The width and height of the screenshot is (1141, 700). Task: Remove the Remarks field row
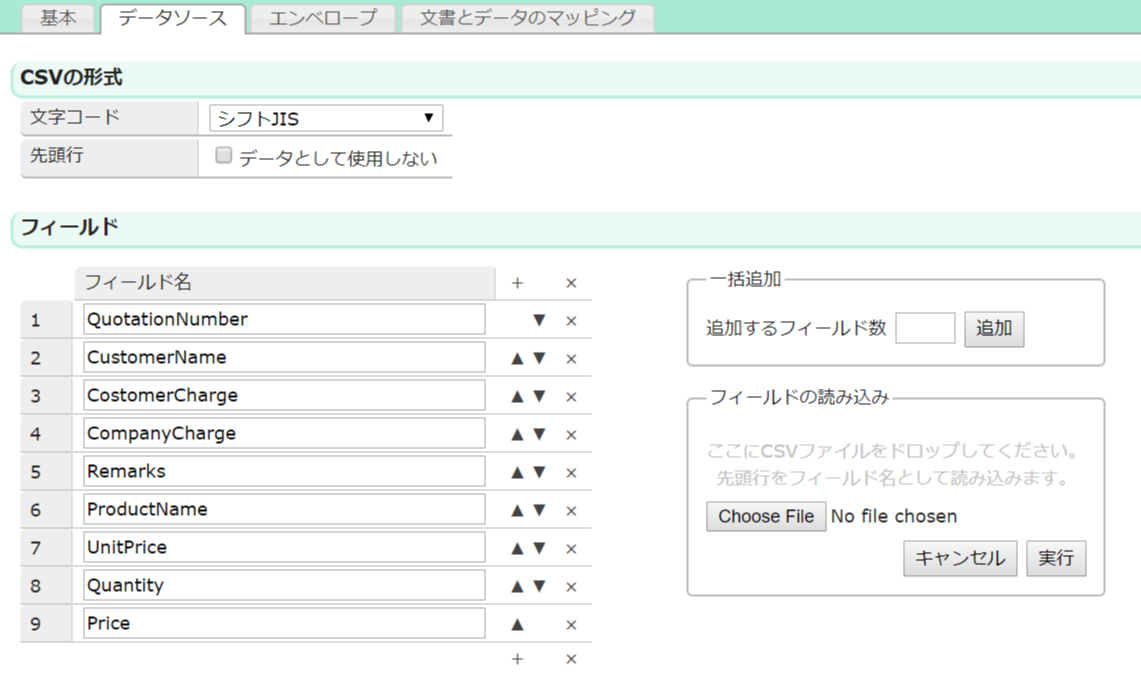(571, 473)
